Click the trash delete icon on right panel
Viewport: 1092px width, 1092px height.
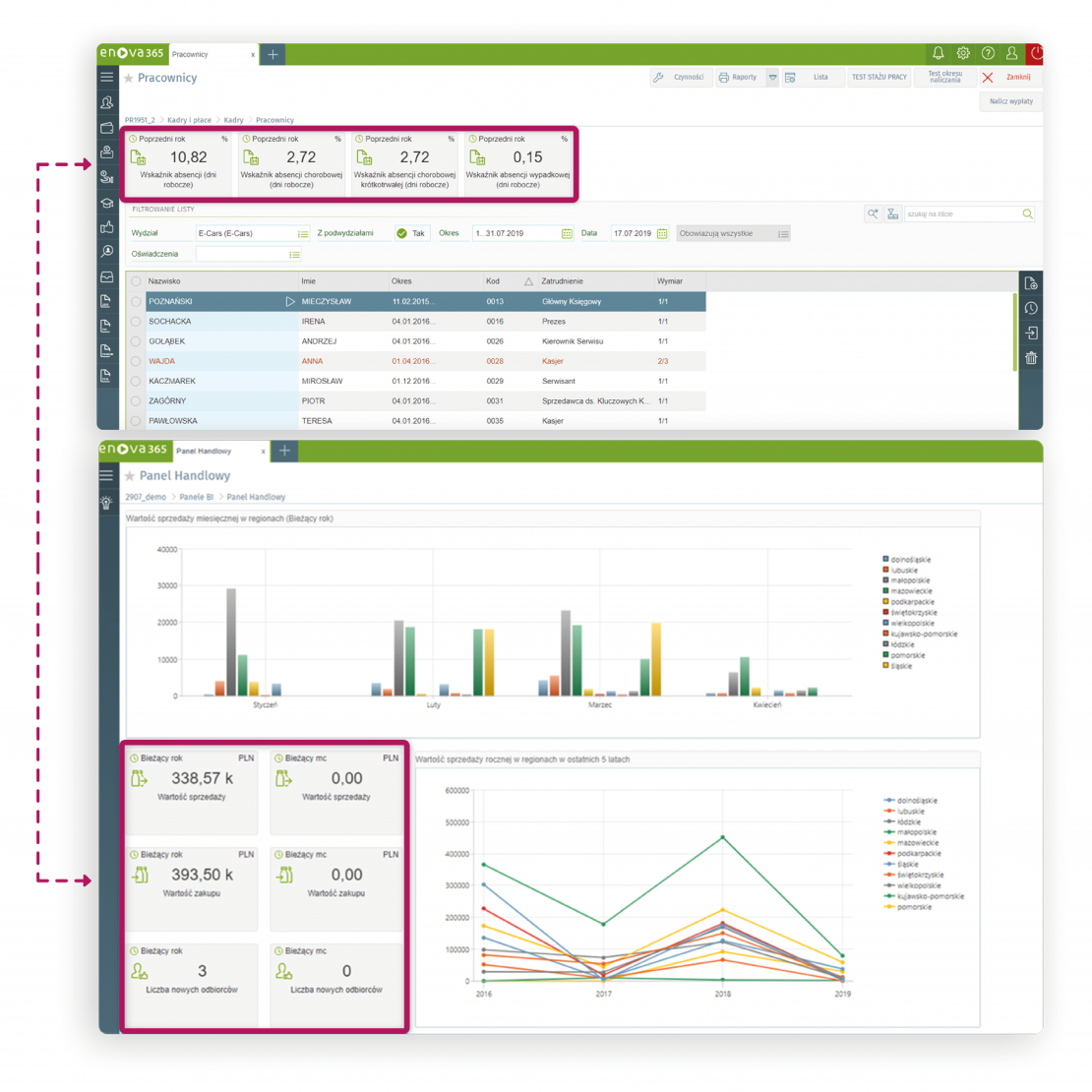[1031, 358]
